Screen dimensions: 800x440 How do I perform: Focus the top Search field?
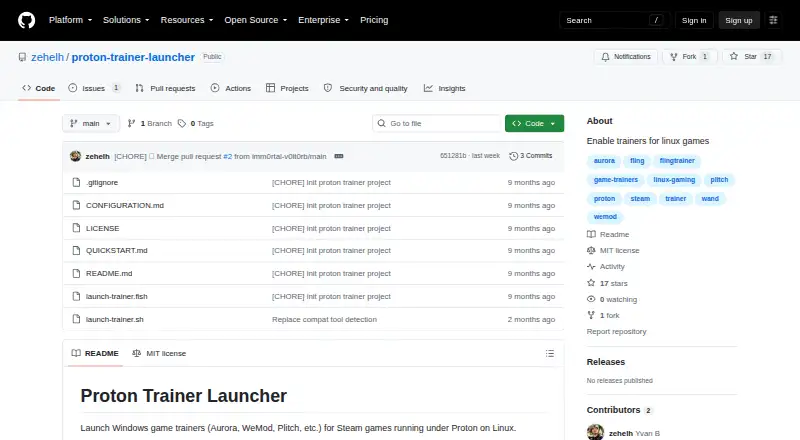(614, 20)
